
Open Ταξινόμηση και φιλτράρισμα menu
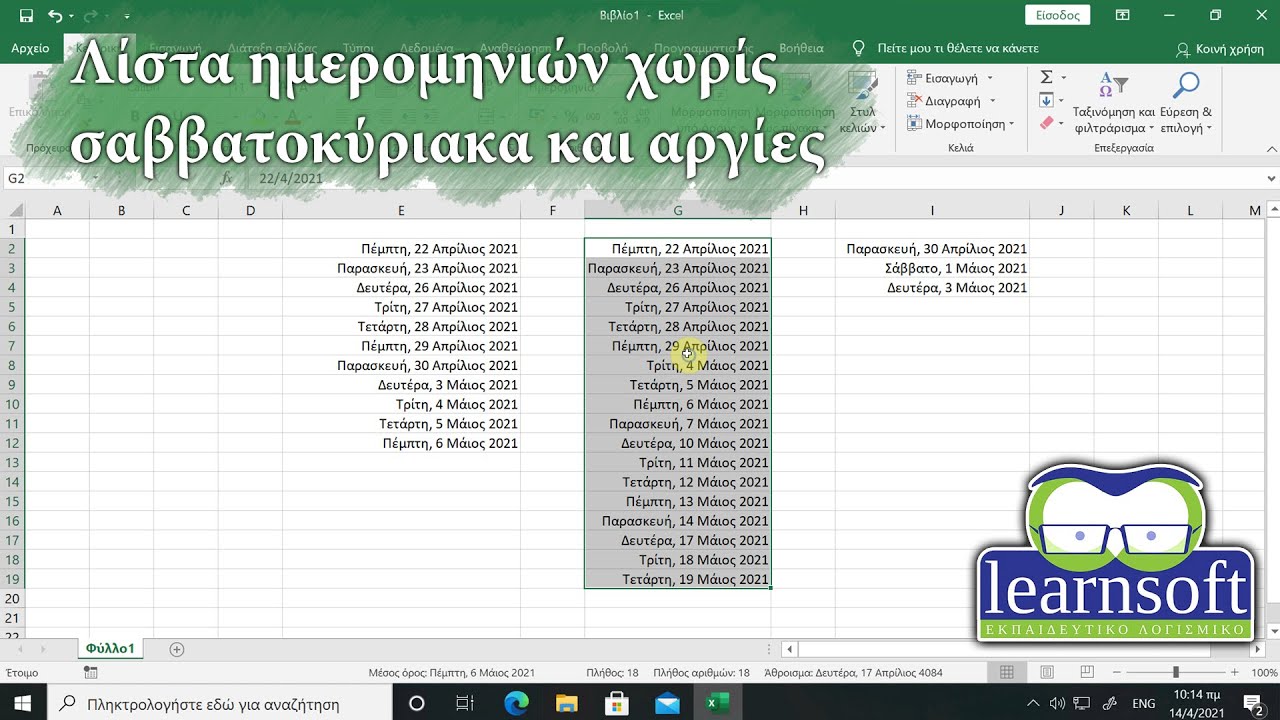1113,103
